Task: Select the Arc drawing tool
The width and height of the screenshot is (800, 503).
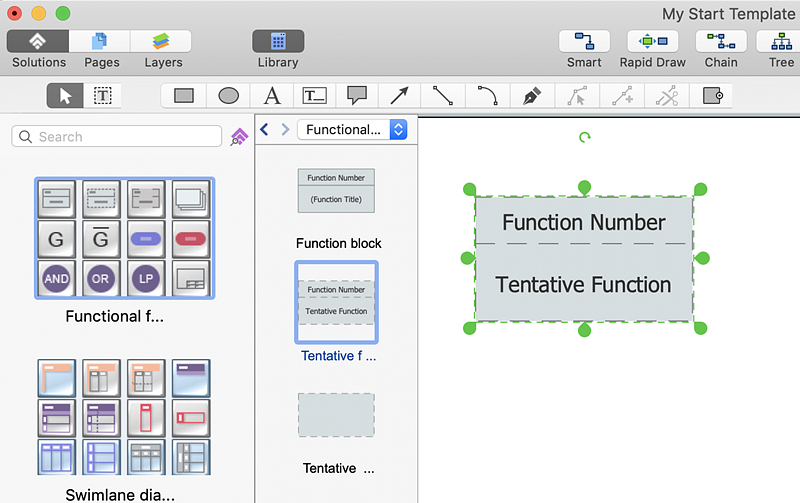Action: tap(487, 96)
